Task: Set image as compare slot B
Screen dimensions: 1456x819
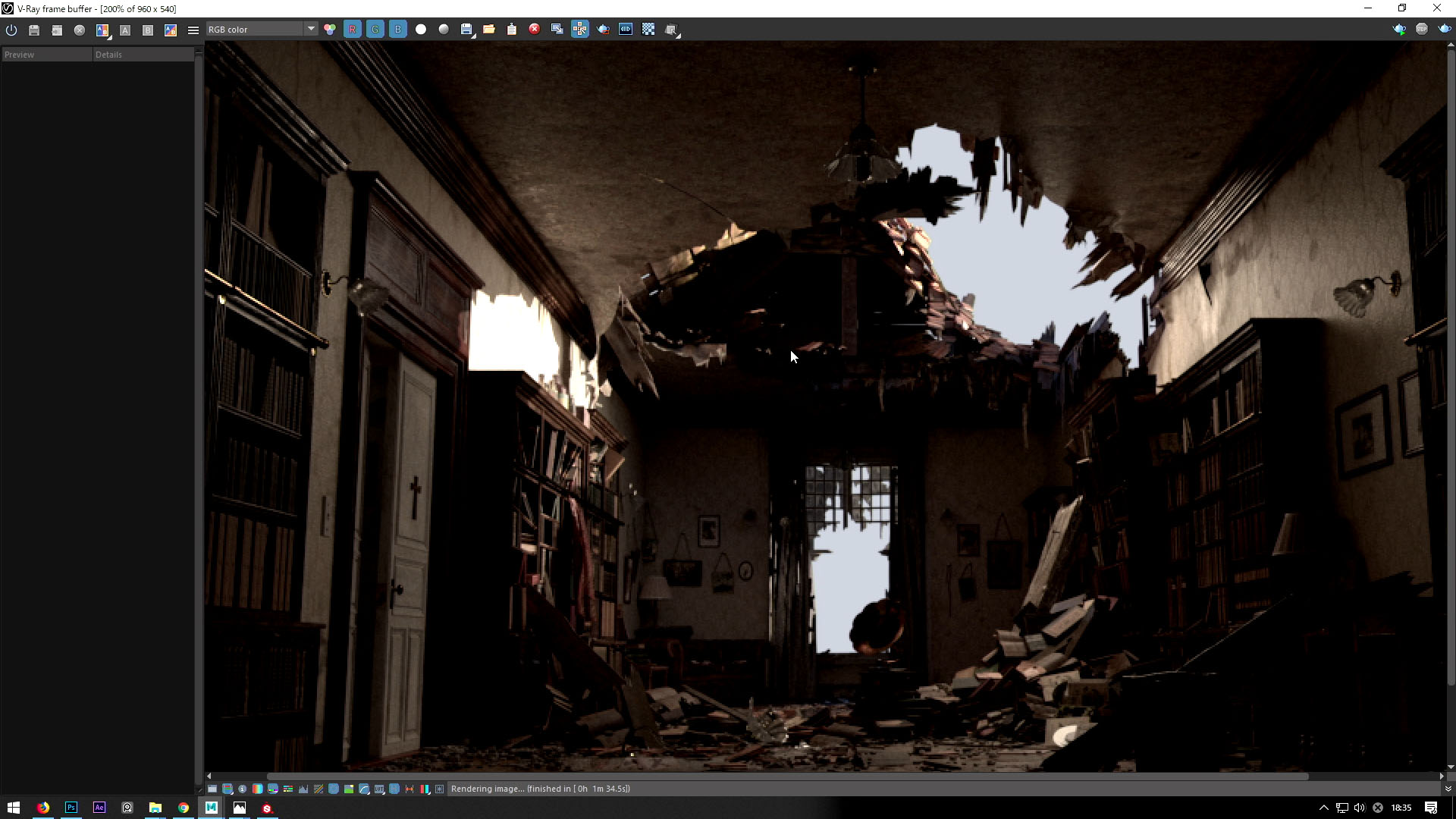Action: click(148, 30)
